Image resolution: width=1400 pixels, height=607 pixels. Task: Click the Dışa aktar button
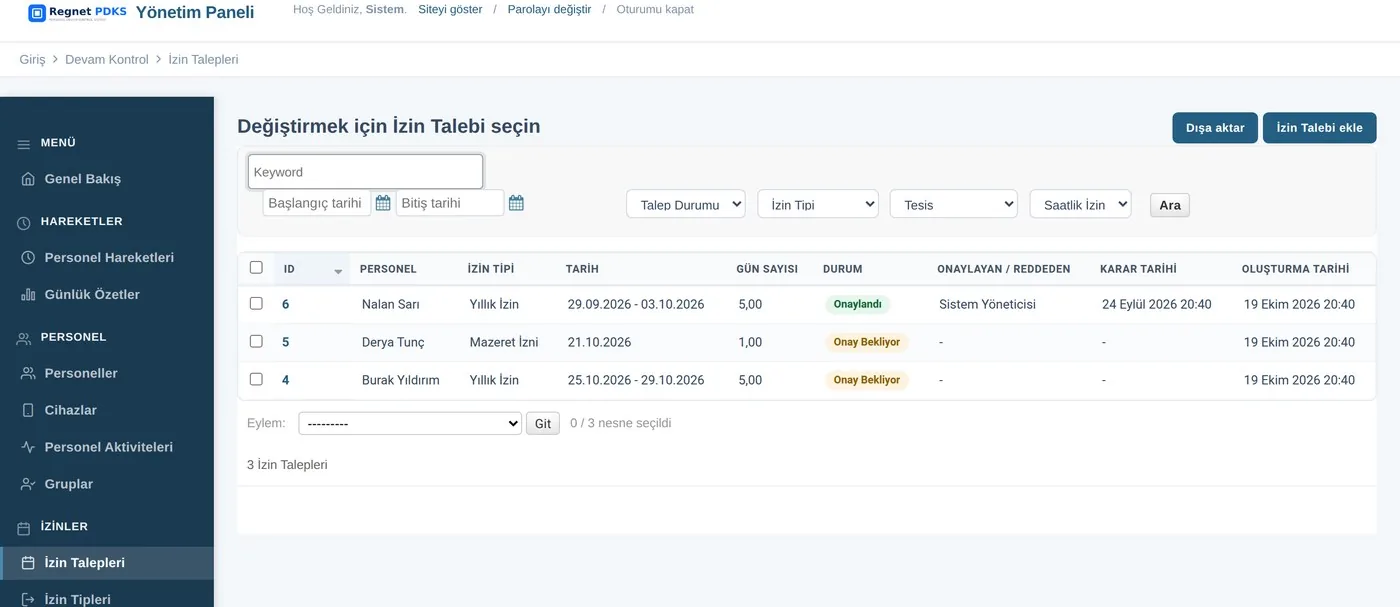coord(1215,128)
